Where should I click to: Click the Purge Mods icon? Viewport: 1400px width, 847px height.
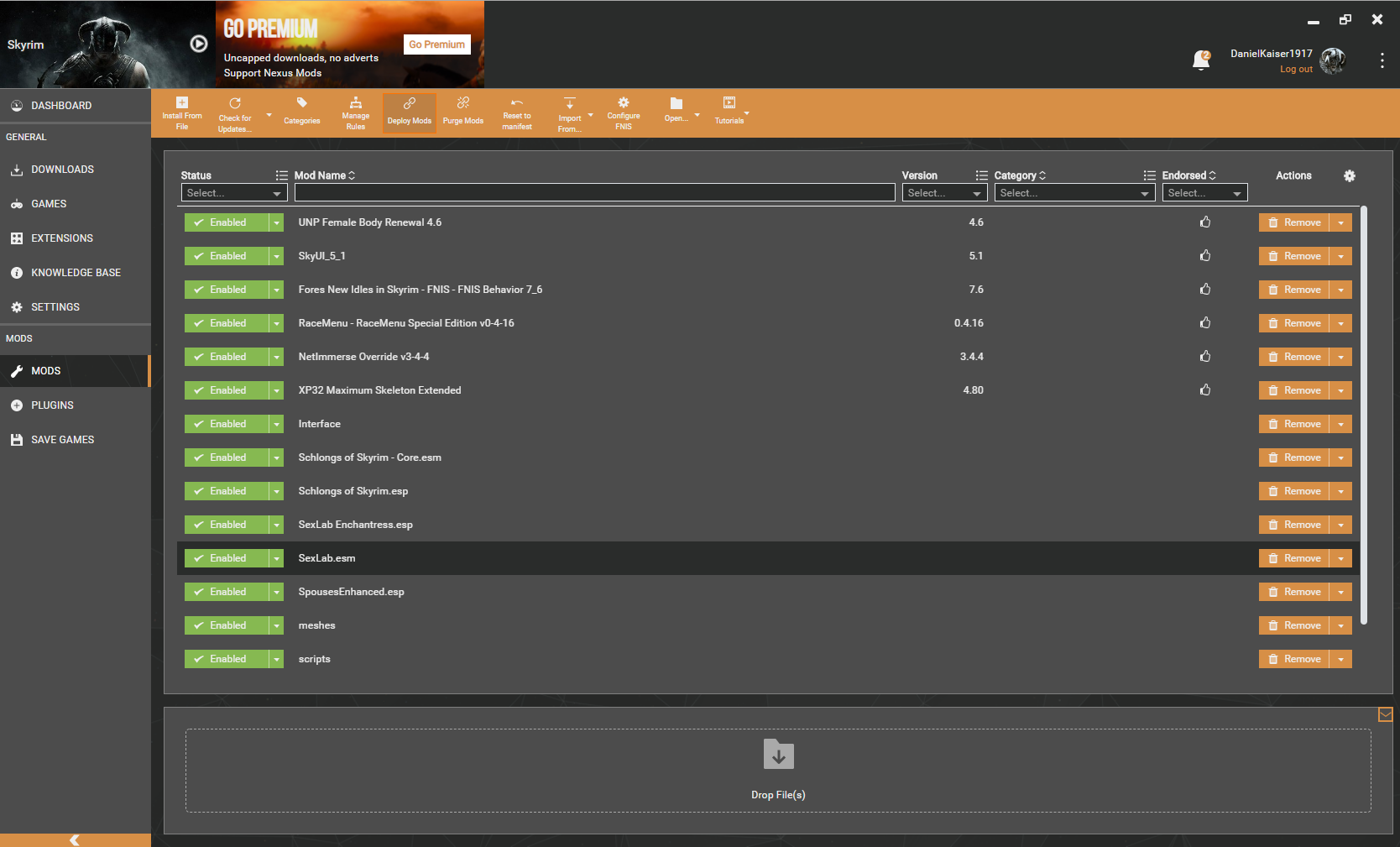point(462,112)
